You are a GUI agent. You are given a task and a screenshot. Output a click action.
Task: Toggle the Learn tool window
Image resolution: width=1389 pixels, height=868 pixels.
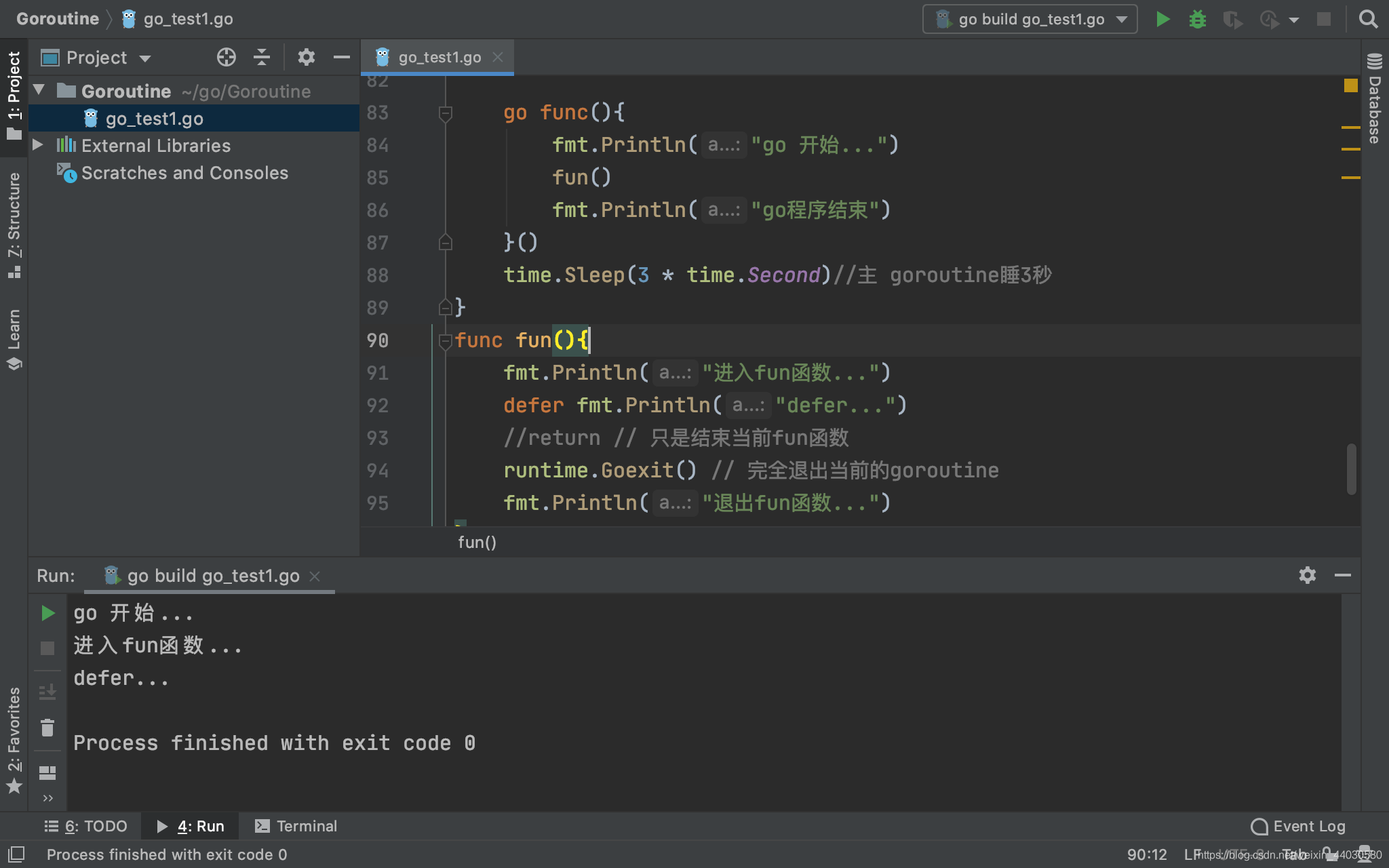[x=14, y=339]
